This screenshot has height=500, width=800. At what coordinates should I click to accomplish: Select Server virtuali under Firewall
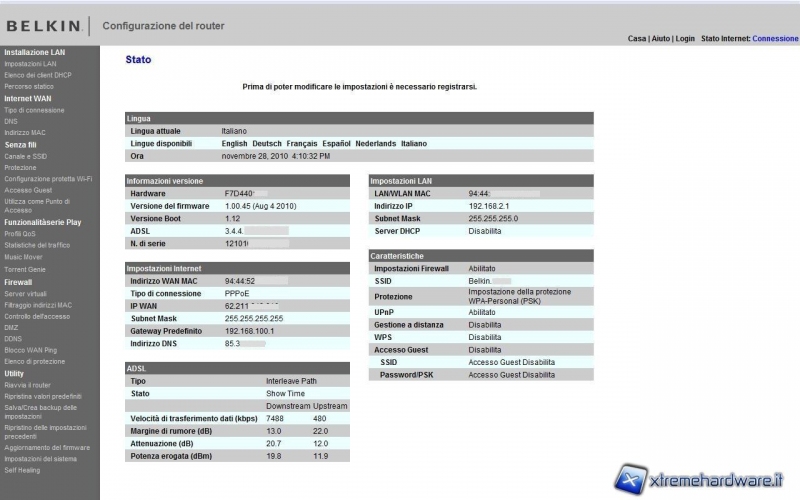(x=26, y=294)
